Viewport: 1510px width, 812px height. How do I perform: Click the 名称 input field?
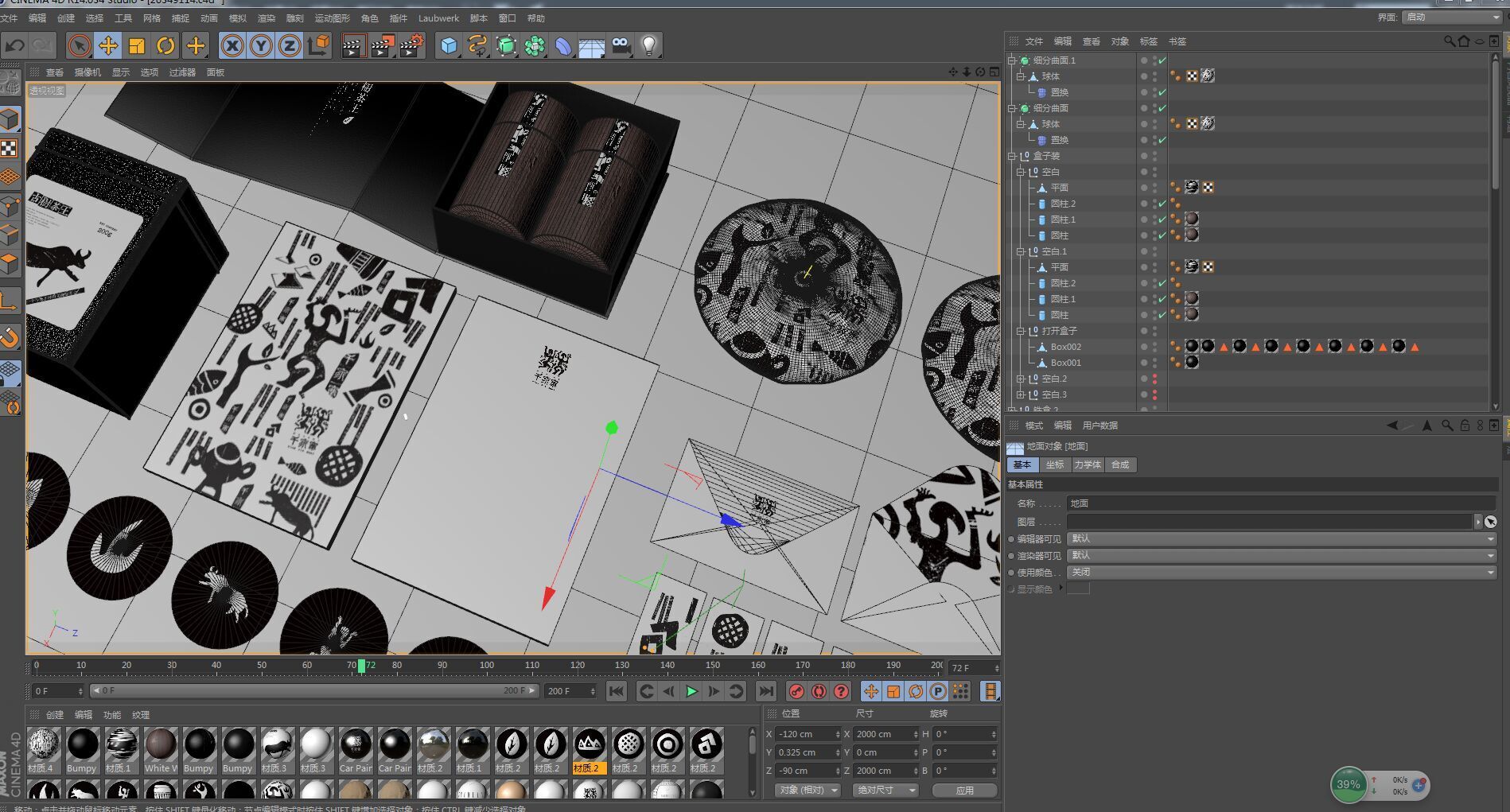pos(1281,503)
